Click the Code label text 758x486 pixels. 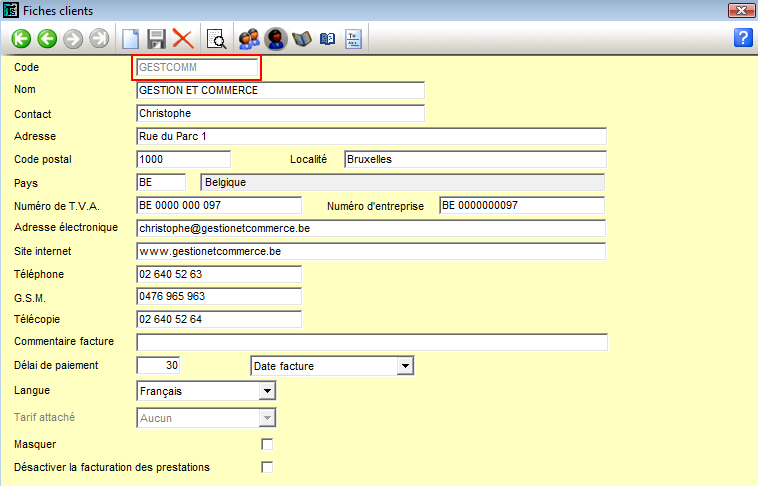coord(27,67)
